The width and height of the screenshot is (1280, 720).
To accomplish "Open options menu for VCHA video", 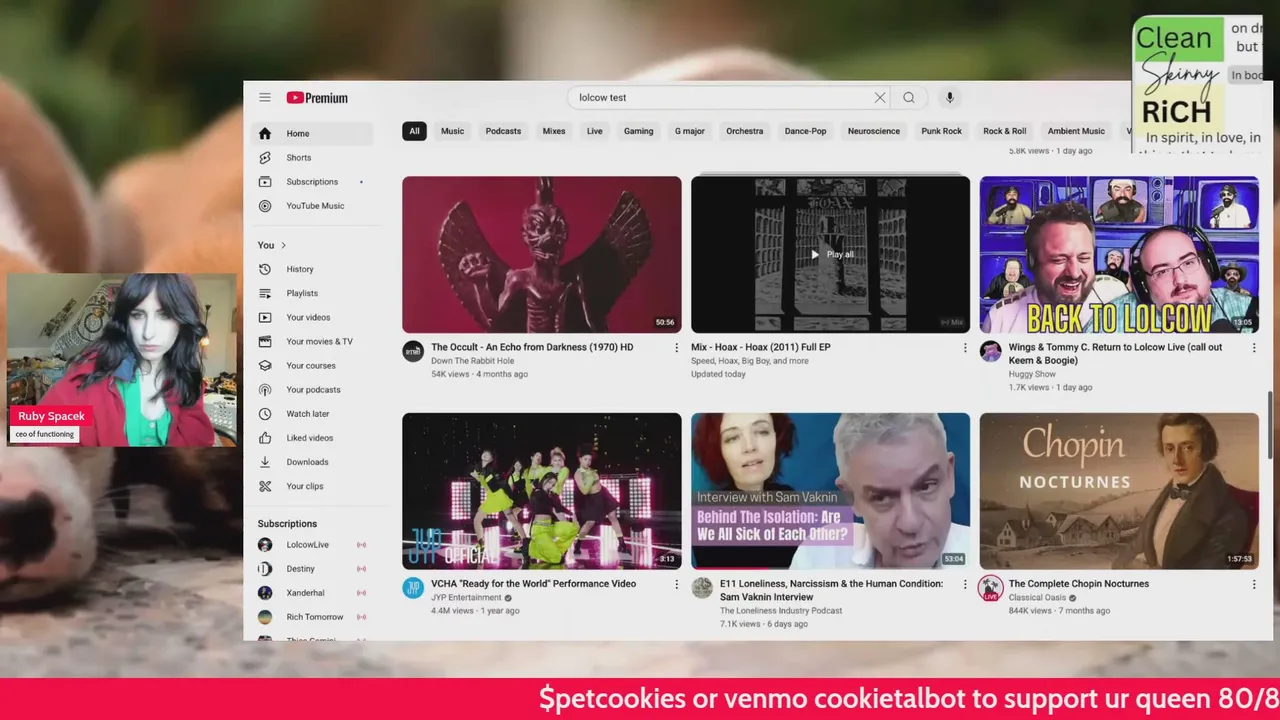I will pos(676,585).
